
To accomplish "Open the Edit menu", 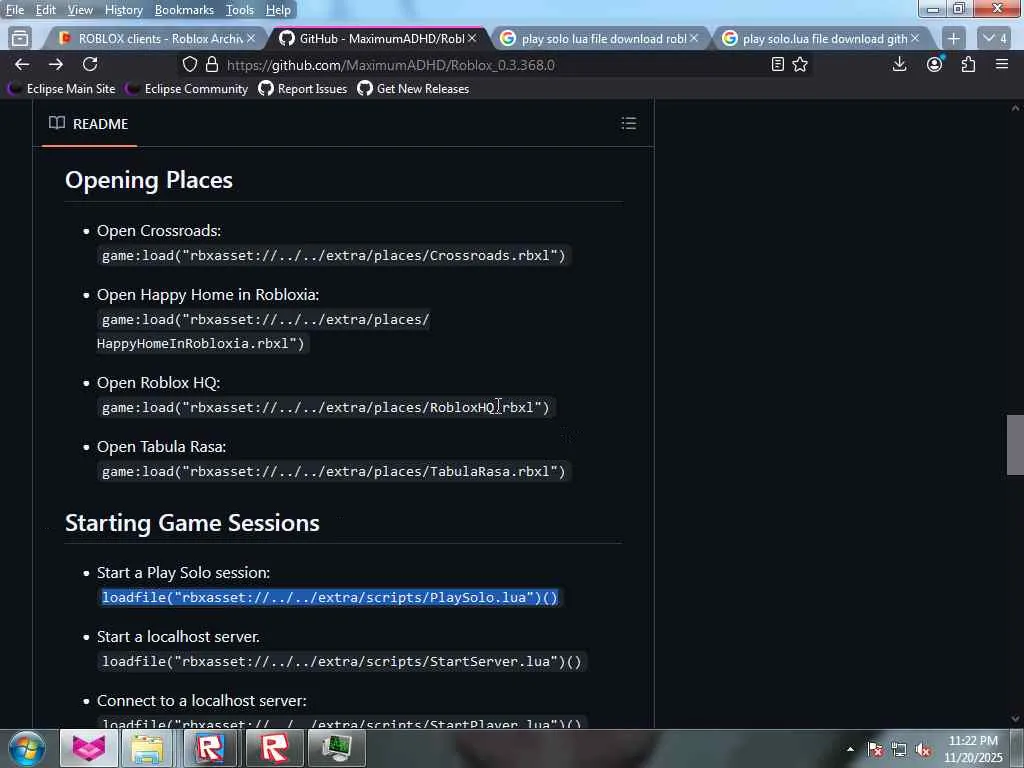I will [45, 10].
